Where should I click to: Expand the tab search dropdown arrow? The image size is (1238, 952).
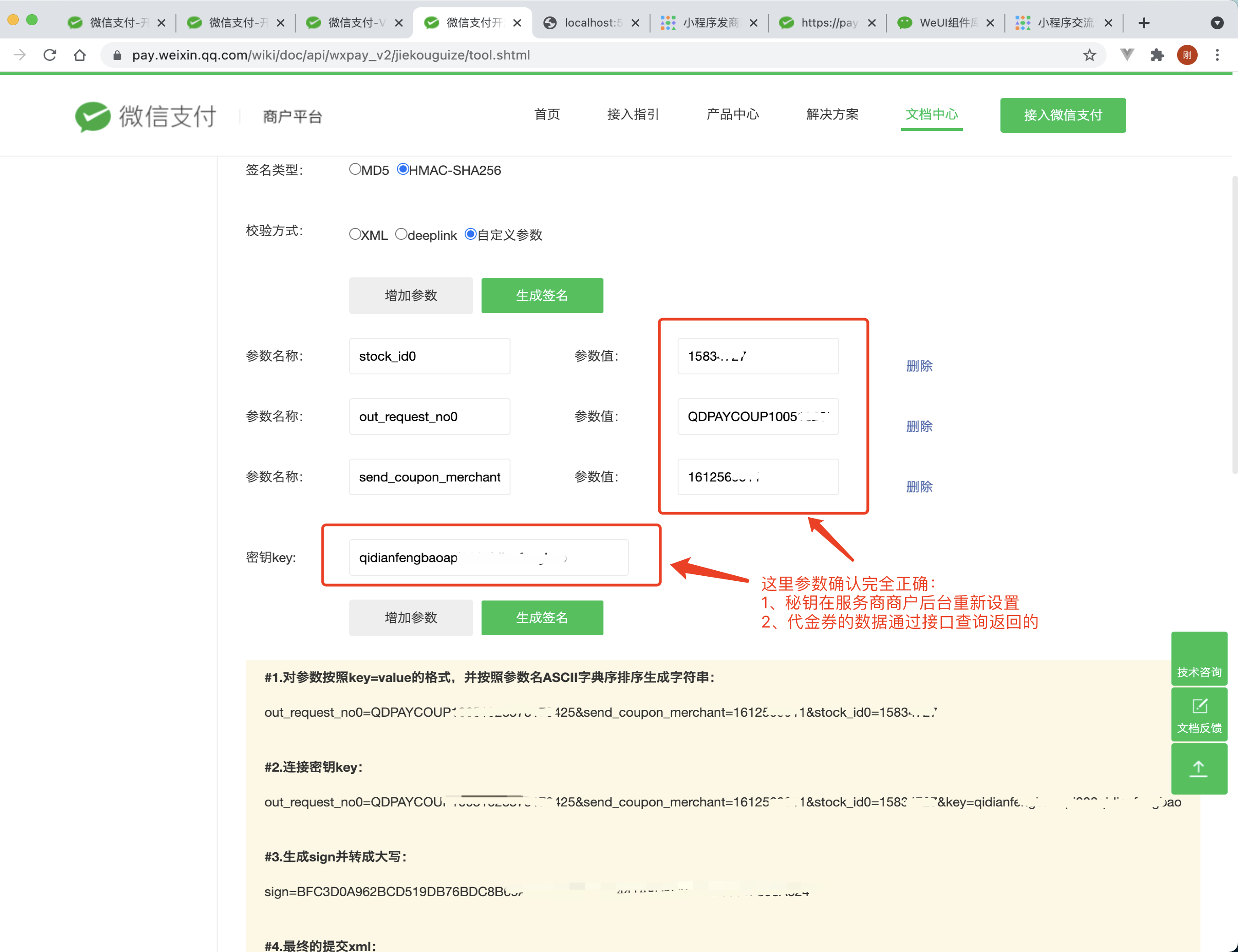(1216, 23)
